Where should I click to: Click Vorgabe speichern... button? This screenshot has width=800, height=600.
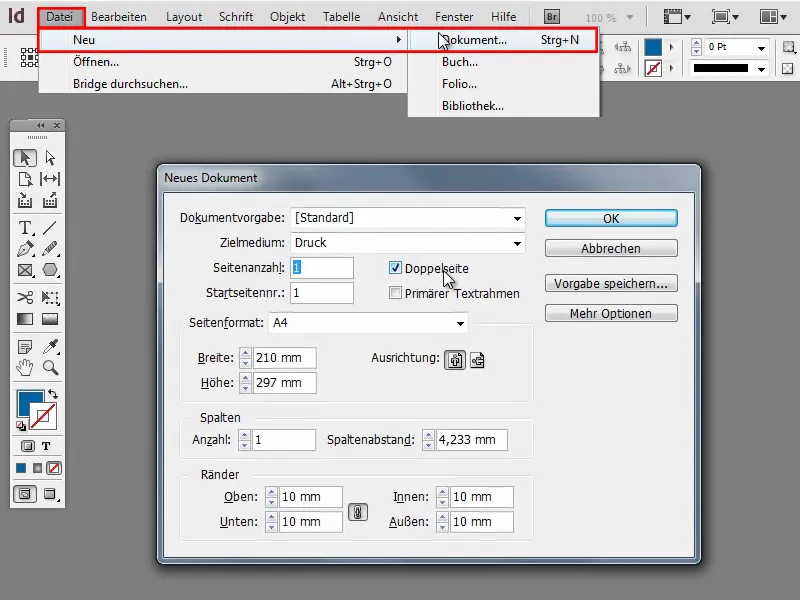coord(611,283)
